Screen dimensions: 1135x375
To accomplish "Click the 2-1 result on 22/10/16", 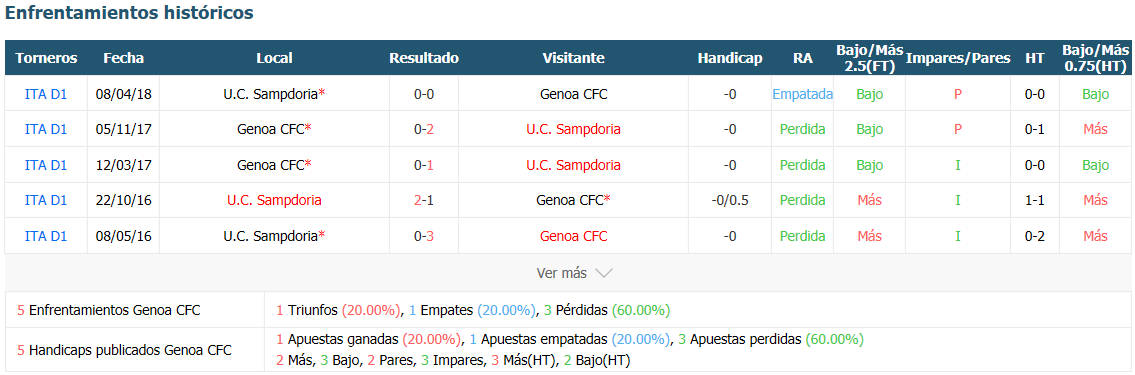I will point(424,200).
